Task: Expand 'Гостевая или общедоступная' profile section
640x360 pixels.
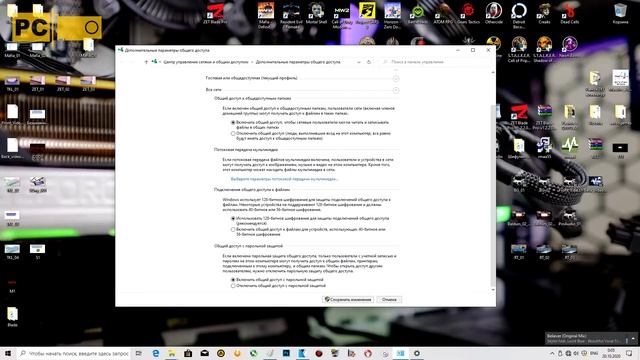Action: 396,78
